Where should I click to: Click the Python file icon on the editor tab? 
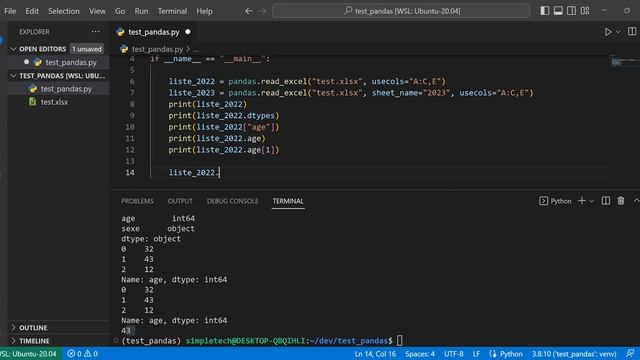tap(120, 32)
